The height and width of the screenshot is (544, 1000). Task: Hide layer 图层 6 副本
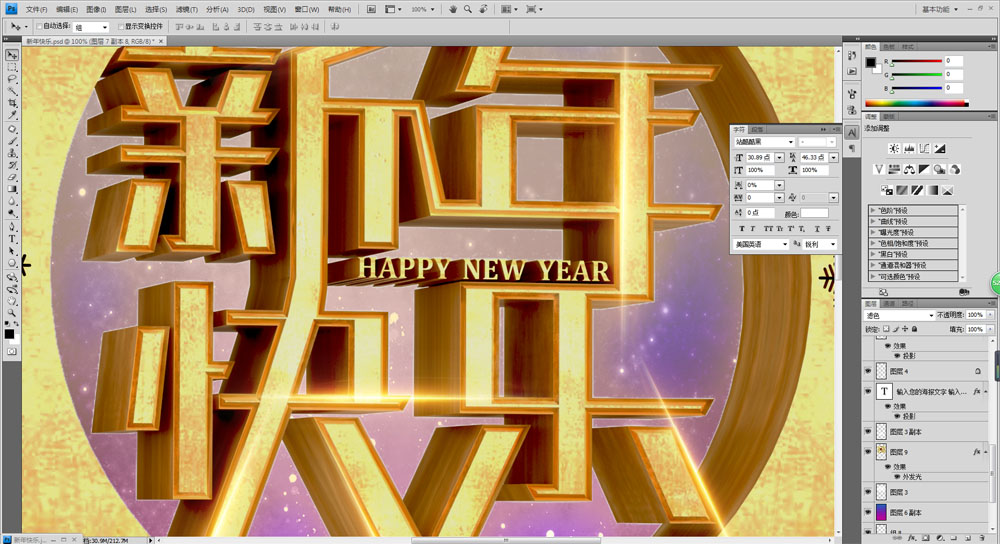[868, 512]
